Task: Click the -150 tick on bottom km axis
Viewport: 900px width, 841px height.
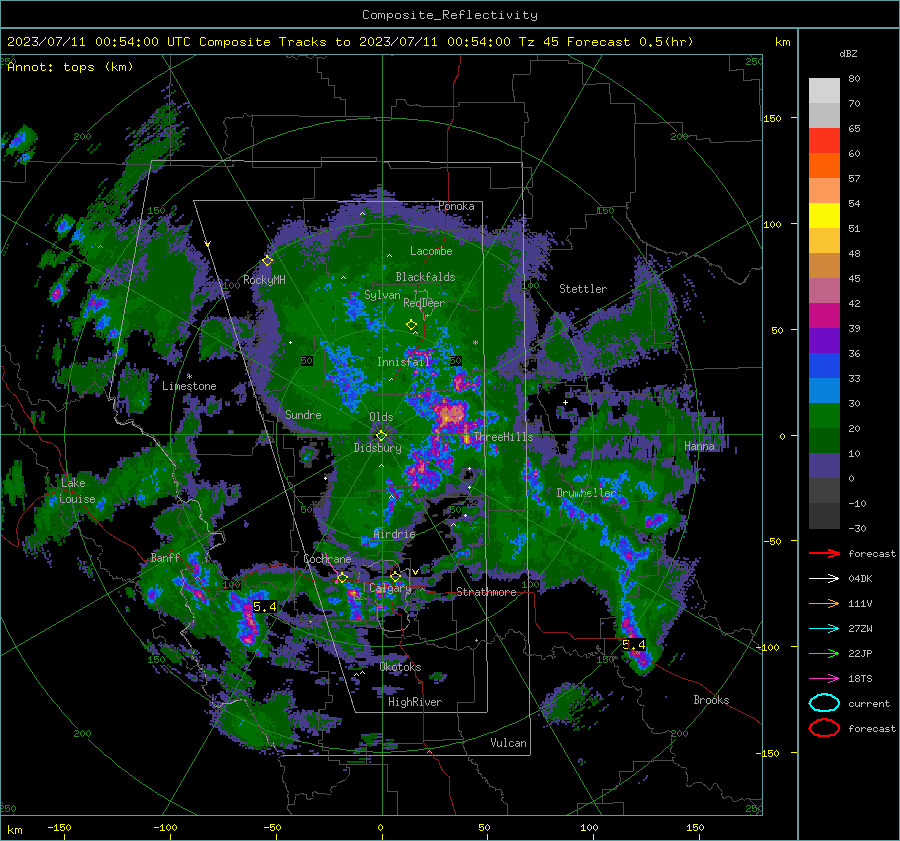Action: click(x=59, y=827)
